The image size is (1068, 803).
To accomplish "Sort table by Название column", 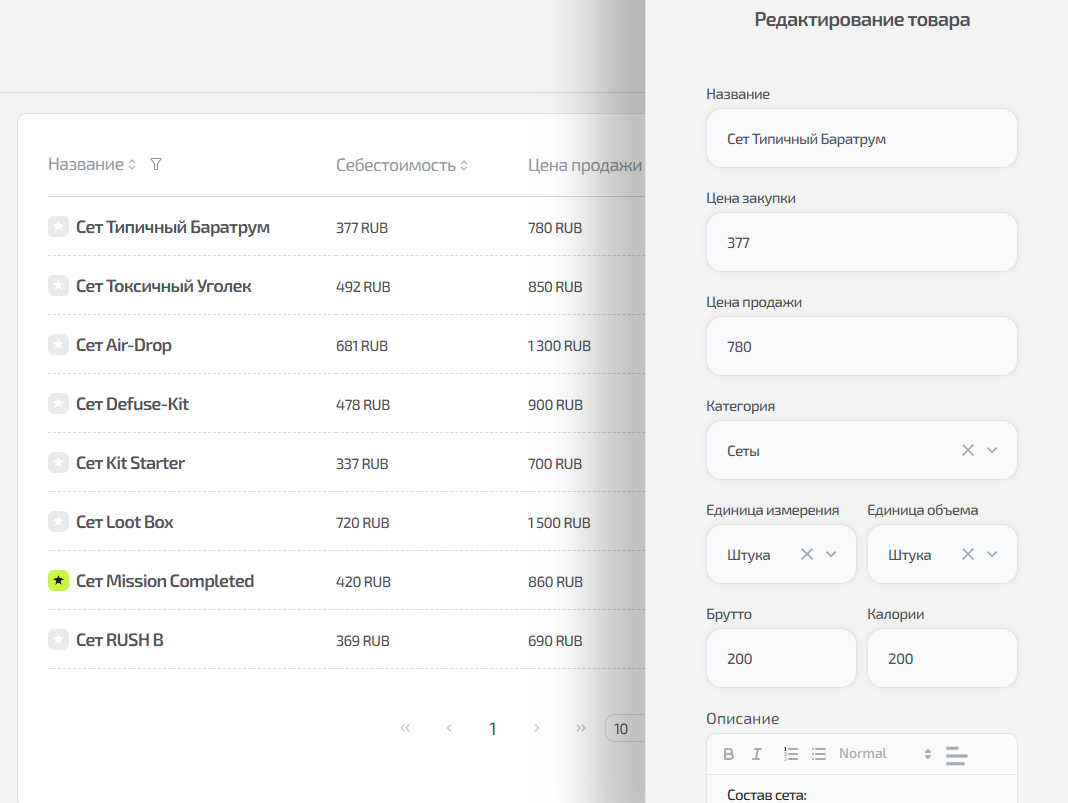I will click(132, 165).
